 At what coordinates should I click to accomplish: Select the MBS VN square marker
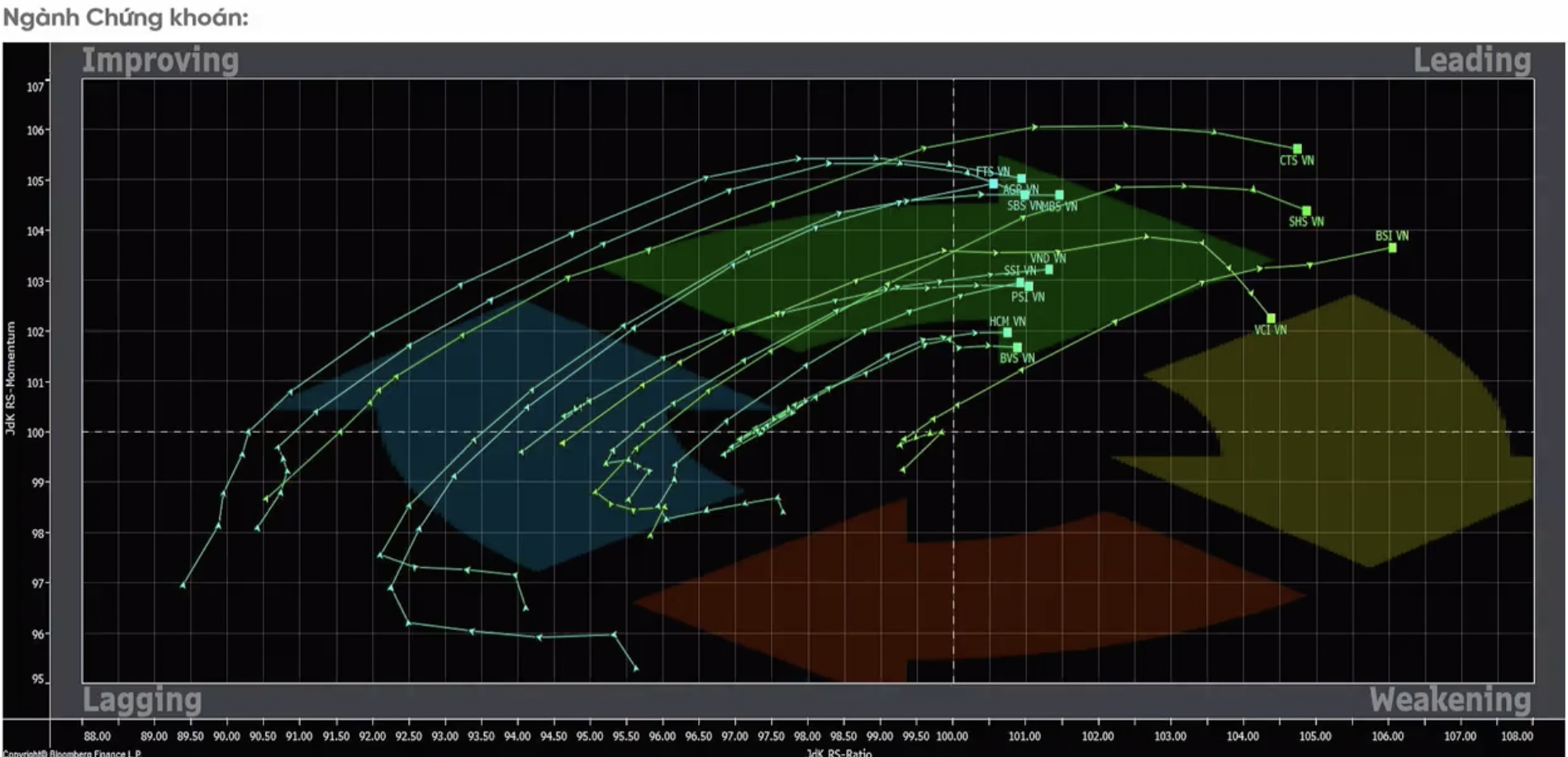tap(1059, 195)
